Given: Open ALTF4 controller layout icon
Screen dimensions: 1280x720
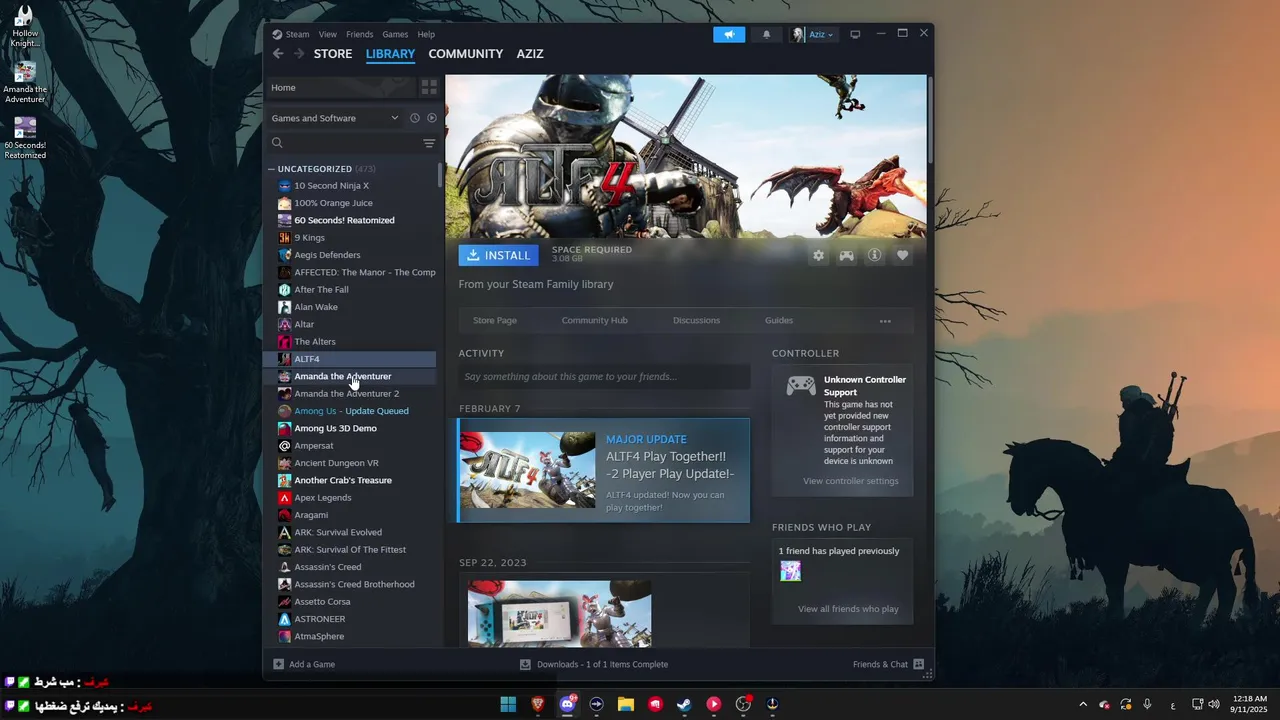Looking at the screenshot, I should [x=846, y=255].
